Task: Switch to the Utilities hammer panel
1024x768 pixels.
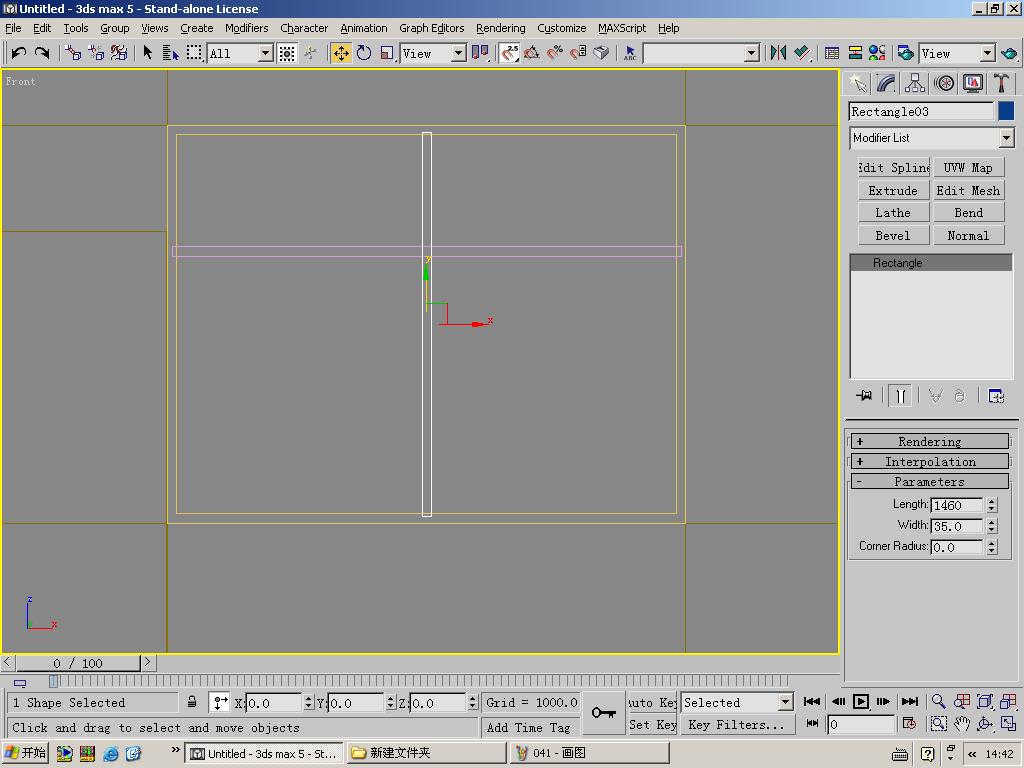Action: pos(1001,84)
